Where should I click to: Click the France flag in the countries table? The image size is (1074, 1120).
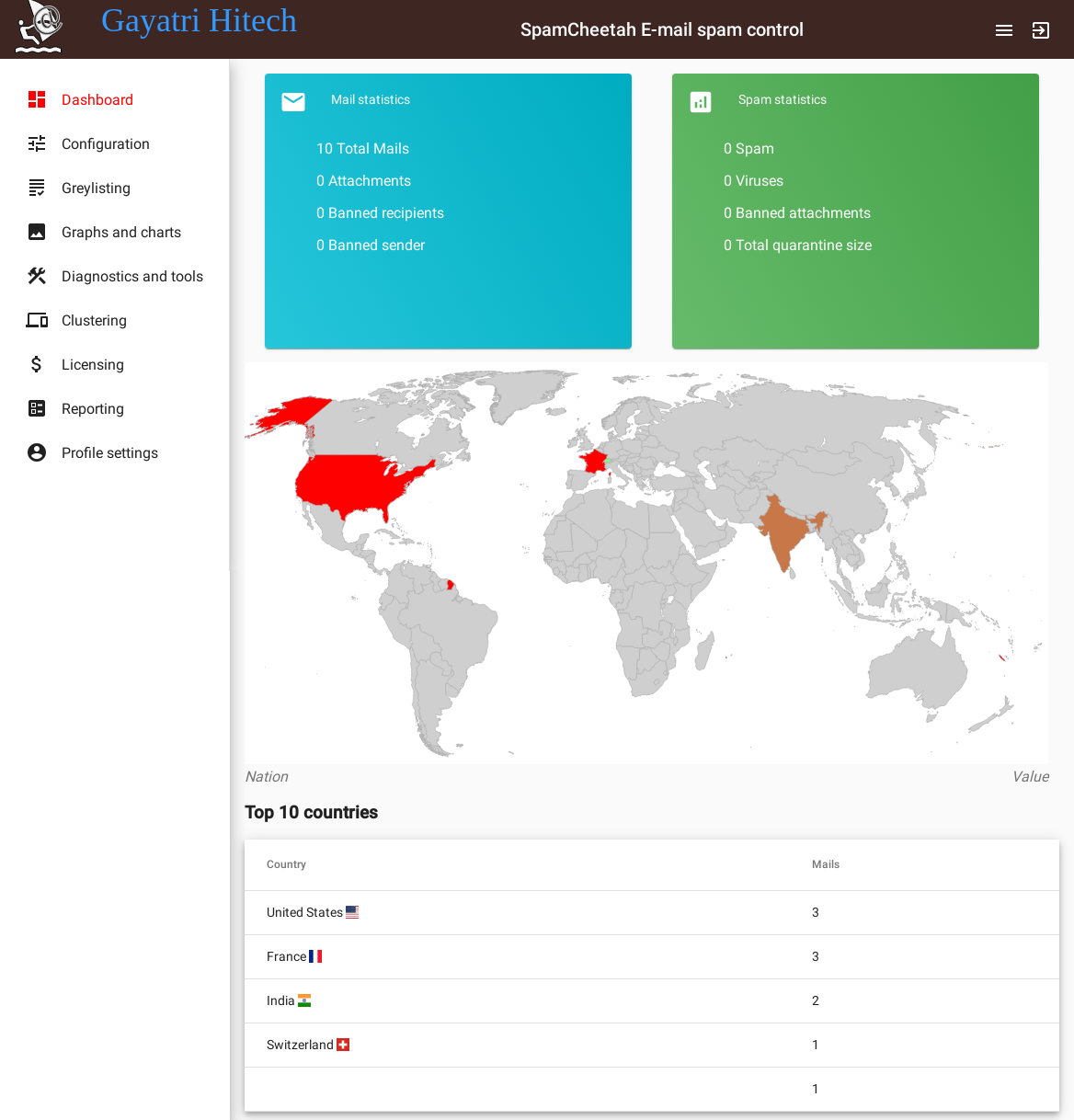coord(316,955)
